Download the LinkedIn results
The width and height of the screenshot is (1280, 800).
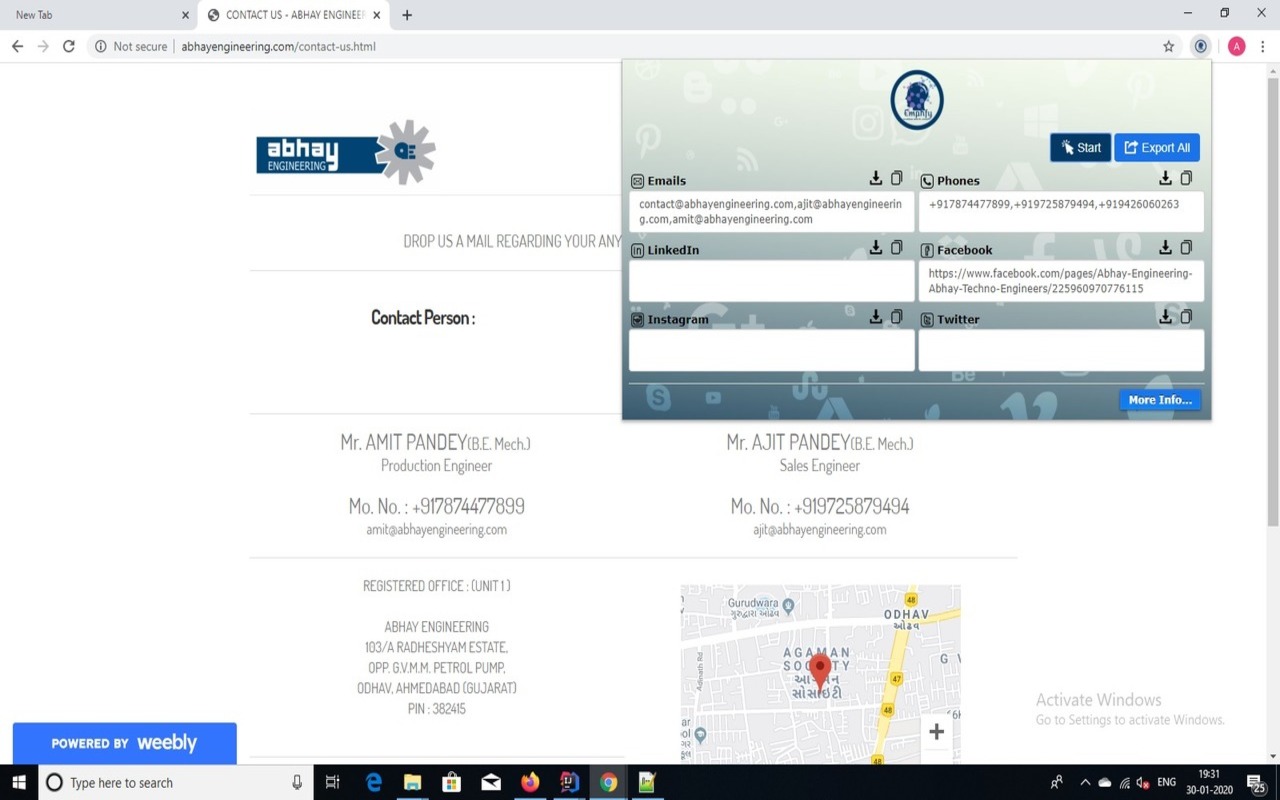pyautogui.click(x=876, y=247)
